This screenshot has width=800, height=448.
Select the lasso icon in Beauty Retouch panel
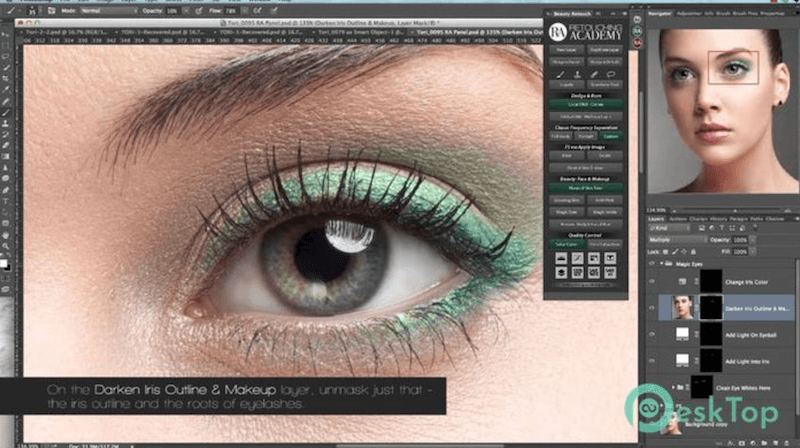click(611, 74)
